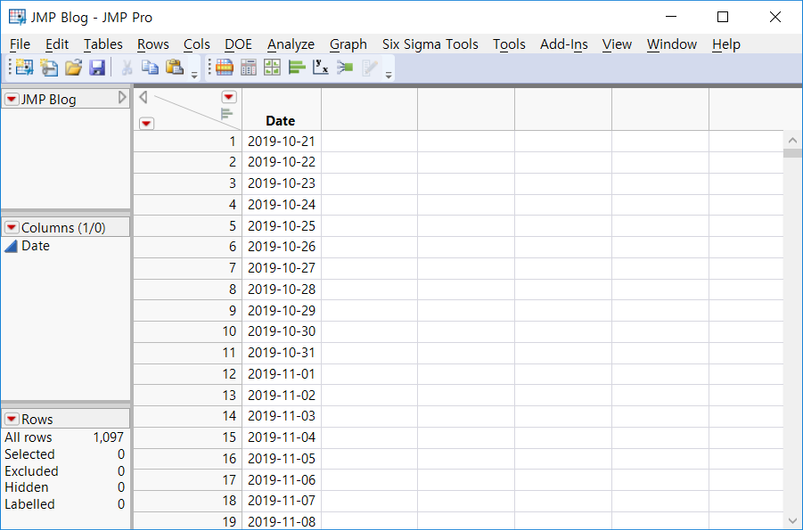Click All rows count 1,097
Viewport: 803px width, 530px height.
pyautogui.click(x=109, y=437)
